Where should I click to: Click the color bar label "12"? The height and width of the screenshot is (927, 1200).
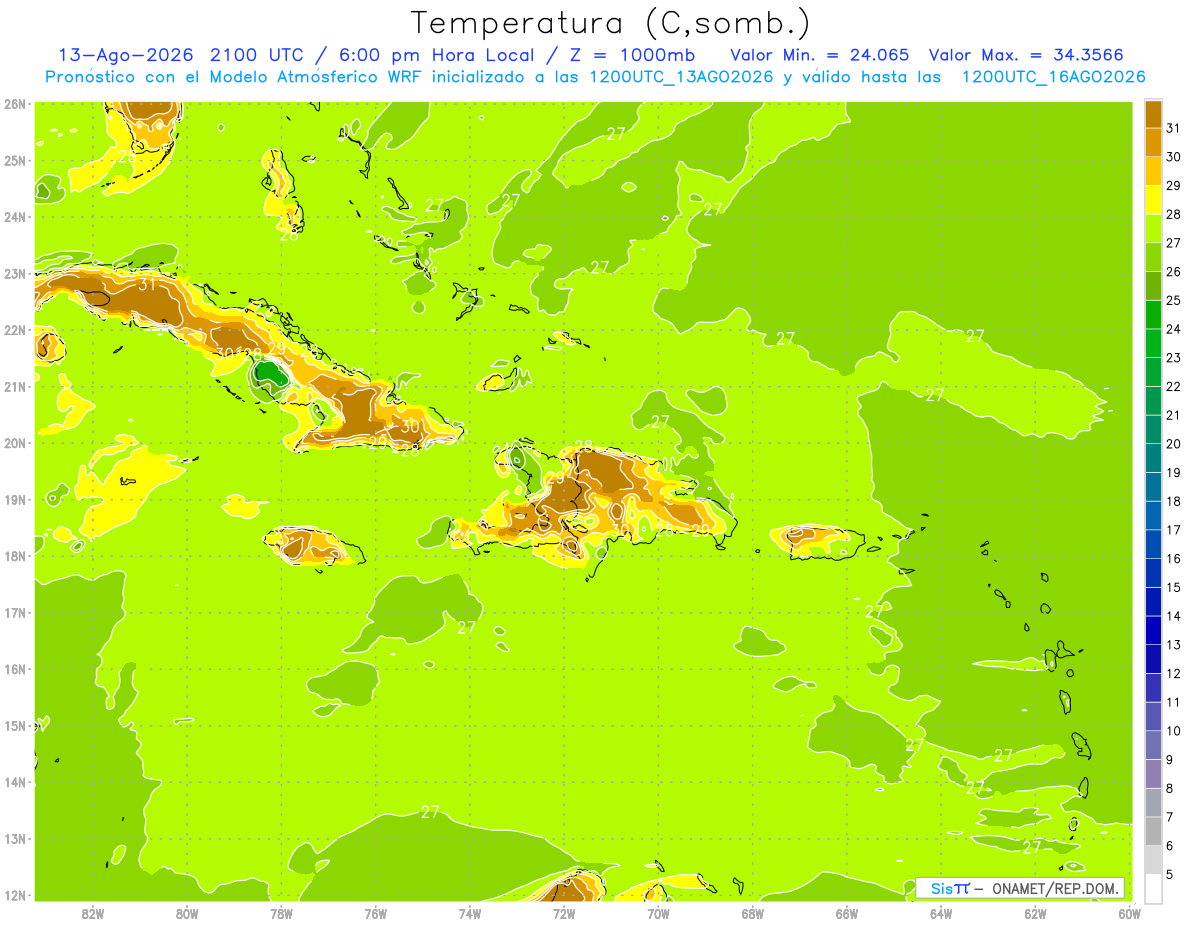(x=1173, y=674)
